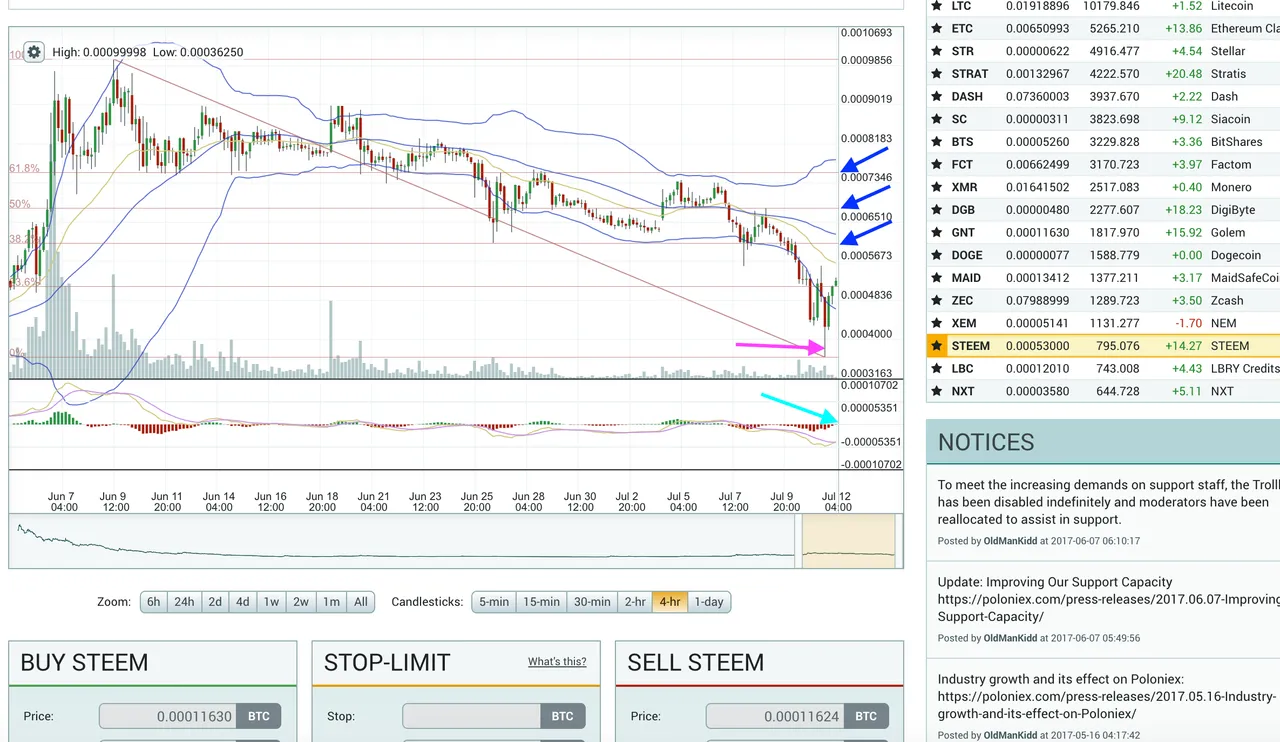
Task: Select the active 4-hr candlesticks option
Action: click(x=670, y=602)
